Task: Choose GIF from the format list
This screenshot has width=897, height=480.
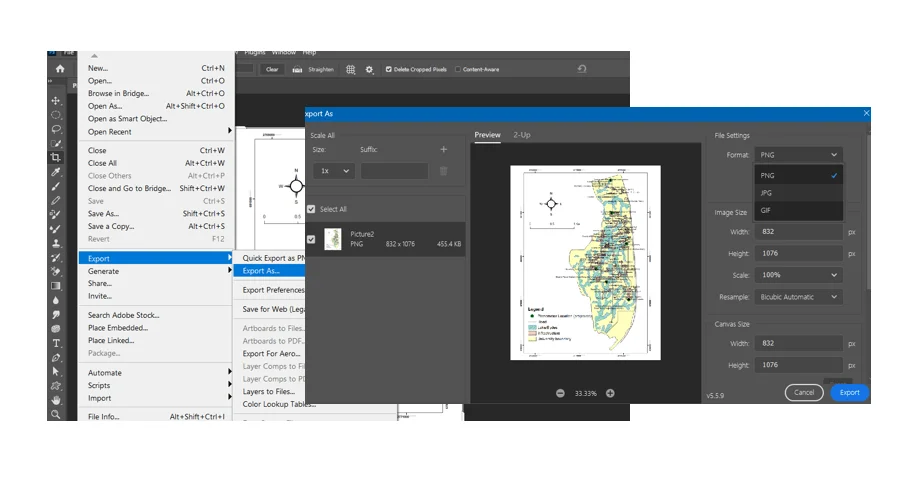Action: pos(799,210)
